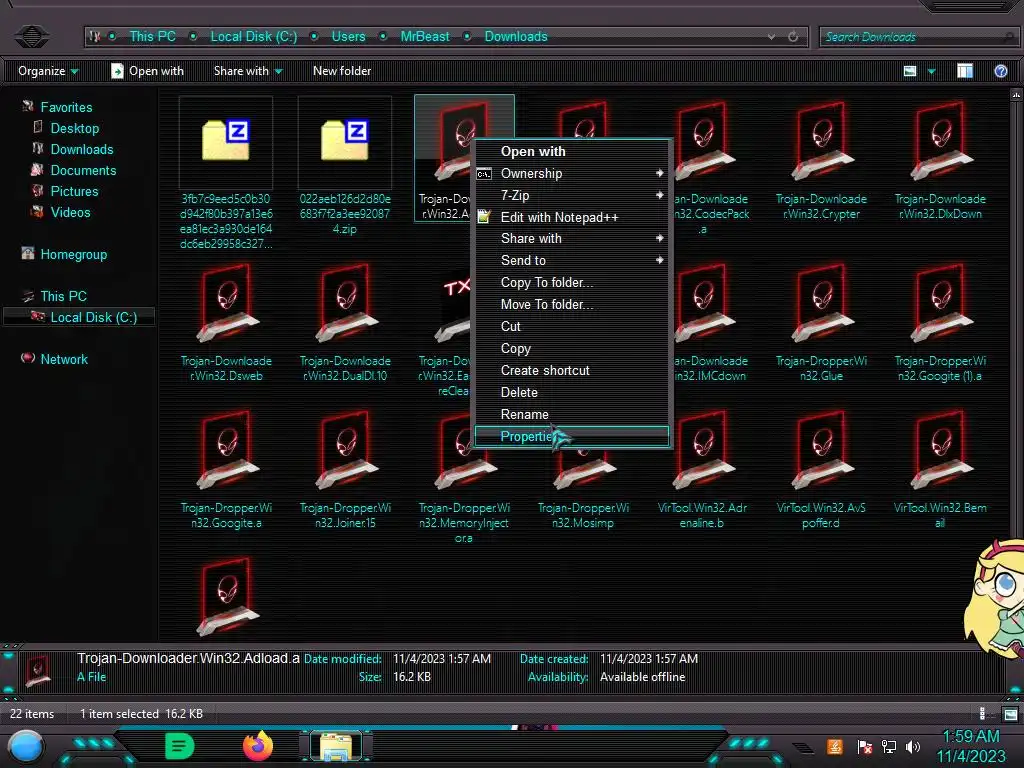
Task: Click Properties in the context menu
Action: (572, 436)
